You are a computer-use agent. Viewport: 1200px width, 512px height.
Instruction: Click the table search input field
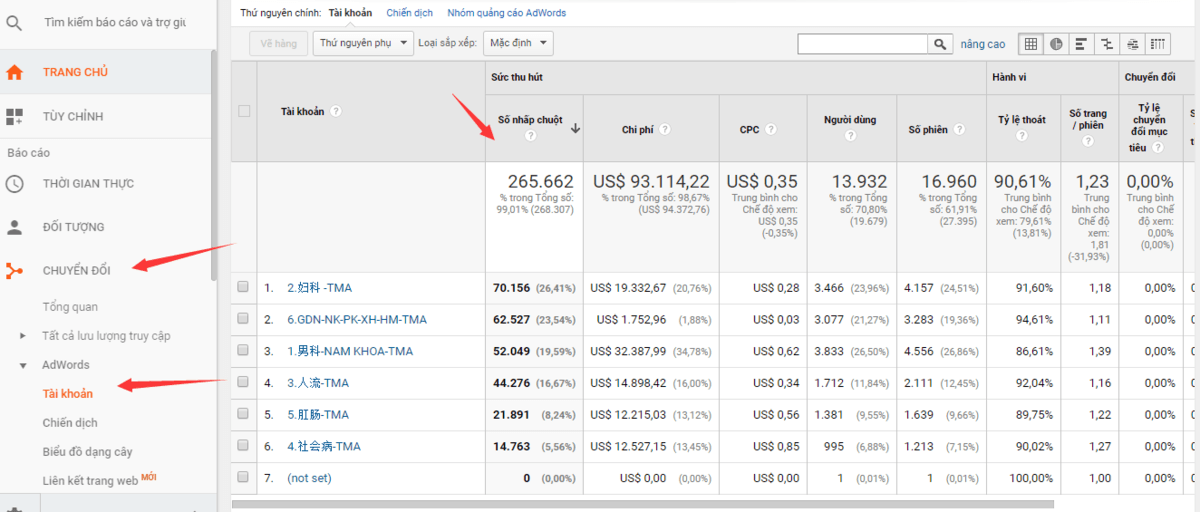pyautogui.click(x=863, y=44)
